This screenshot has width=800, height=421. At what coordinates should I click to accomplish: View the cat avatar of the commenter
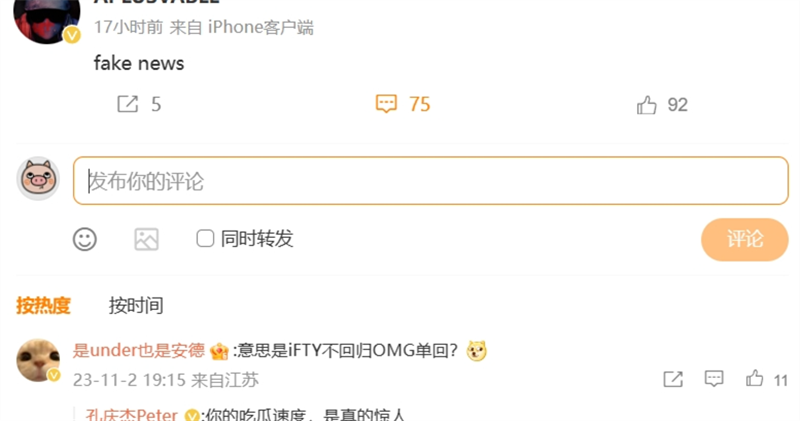pos(38,360)
